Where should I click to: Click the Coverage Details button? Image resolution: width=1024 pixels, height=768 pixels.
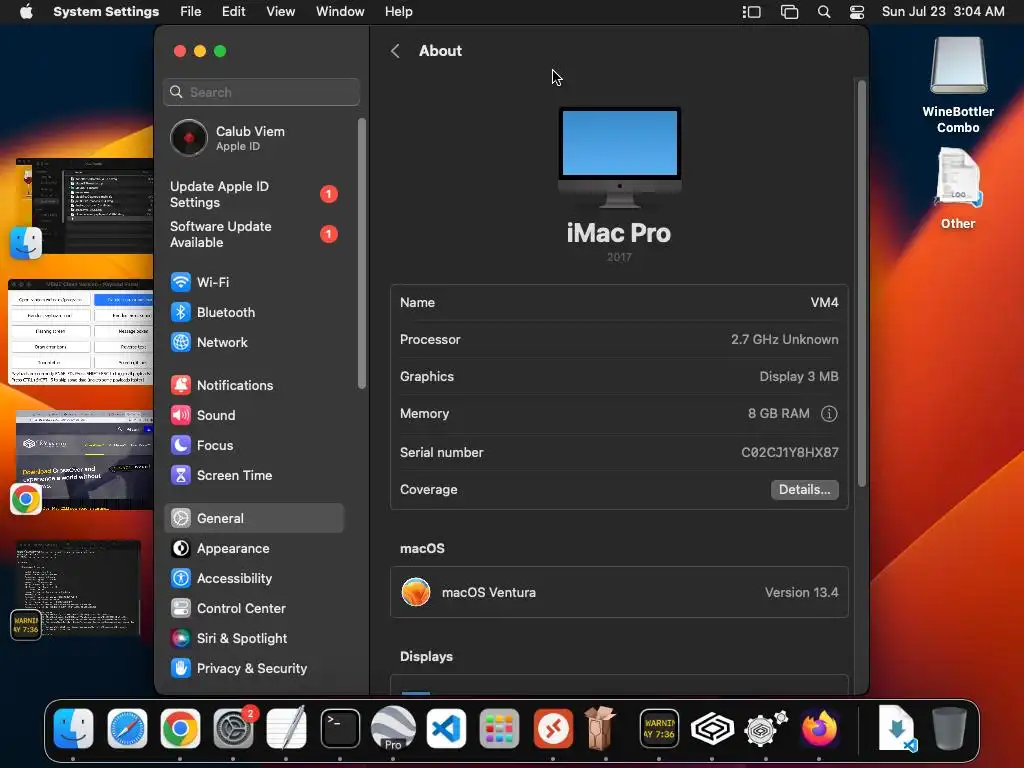click(x=805, y=490)
